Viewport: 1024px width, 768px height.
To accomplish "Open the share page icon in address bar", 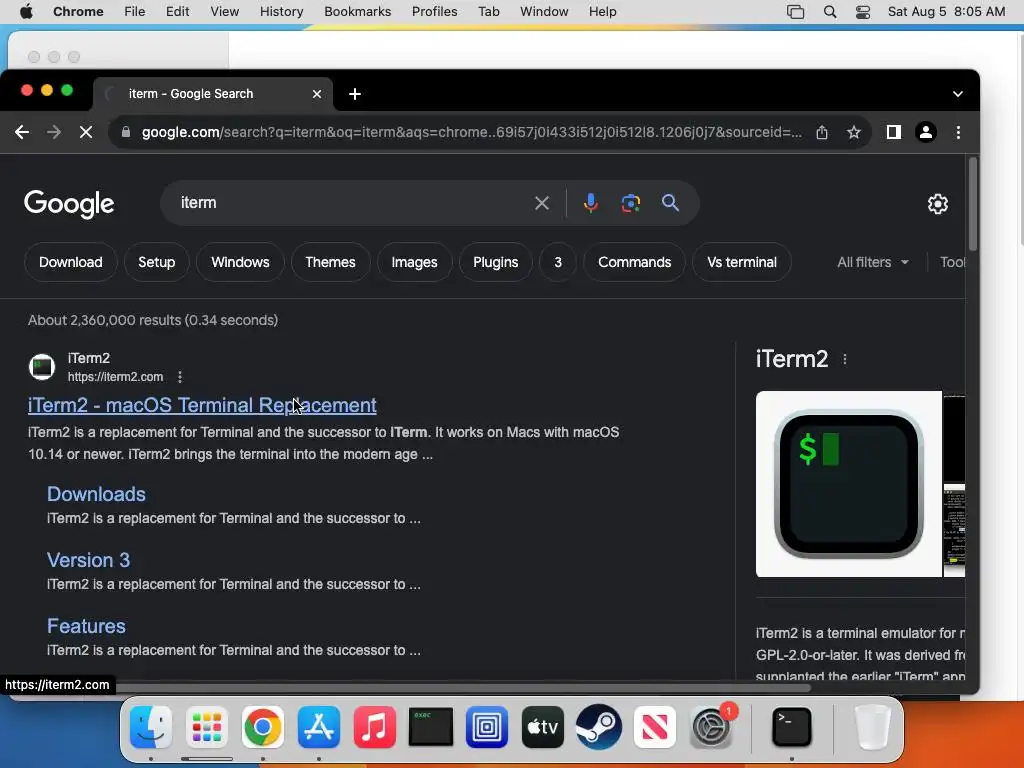I will point(822,133).
